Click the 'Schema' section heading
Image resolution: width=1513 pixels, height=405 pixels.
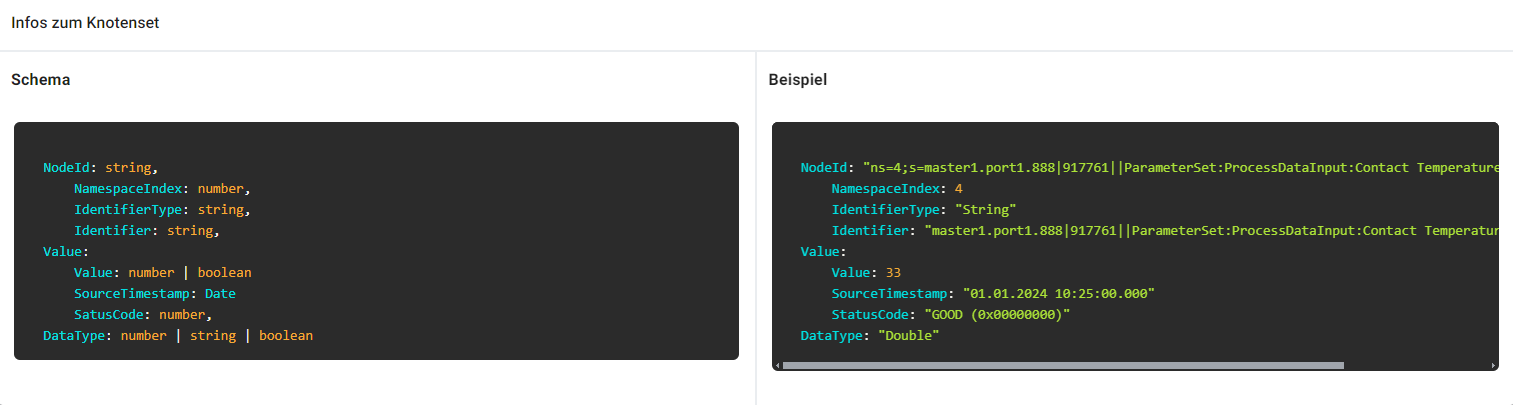tap(40, 79)
